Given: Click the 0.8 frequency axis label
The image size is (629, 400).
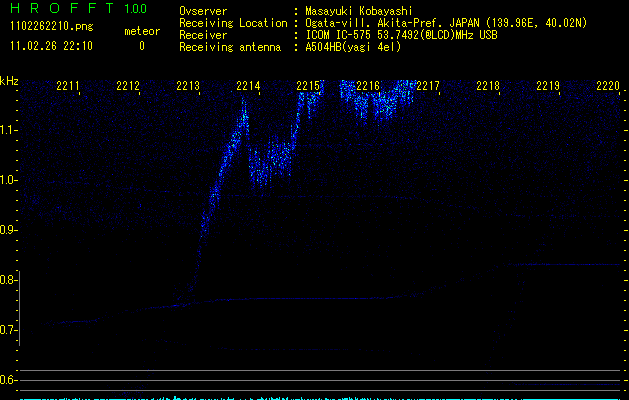Looking at the screenshot, I should (8, 280).
